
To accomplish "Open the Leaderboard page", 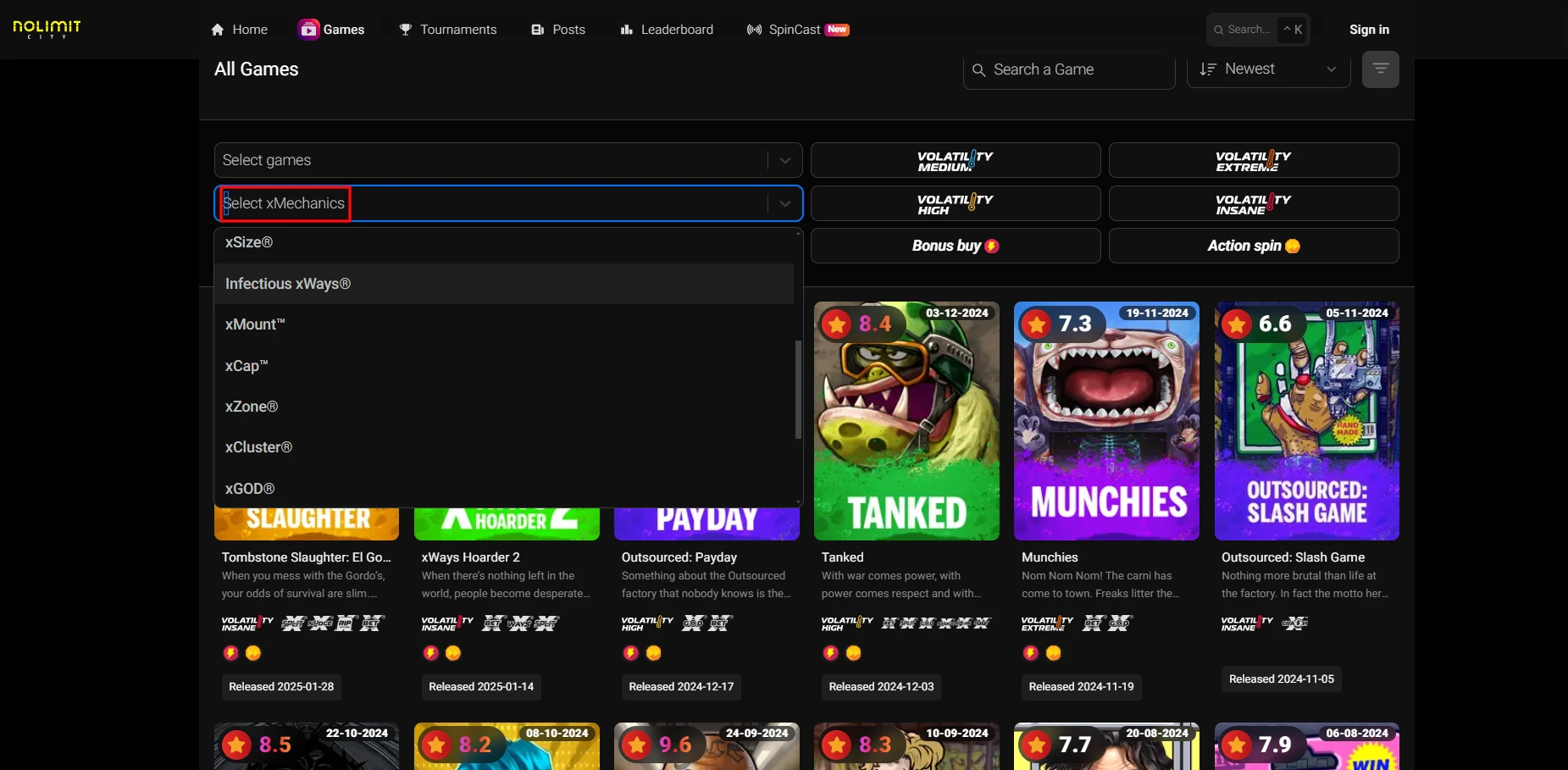I will [x=667, y=30].
